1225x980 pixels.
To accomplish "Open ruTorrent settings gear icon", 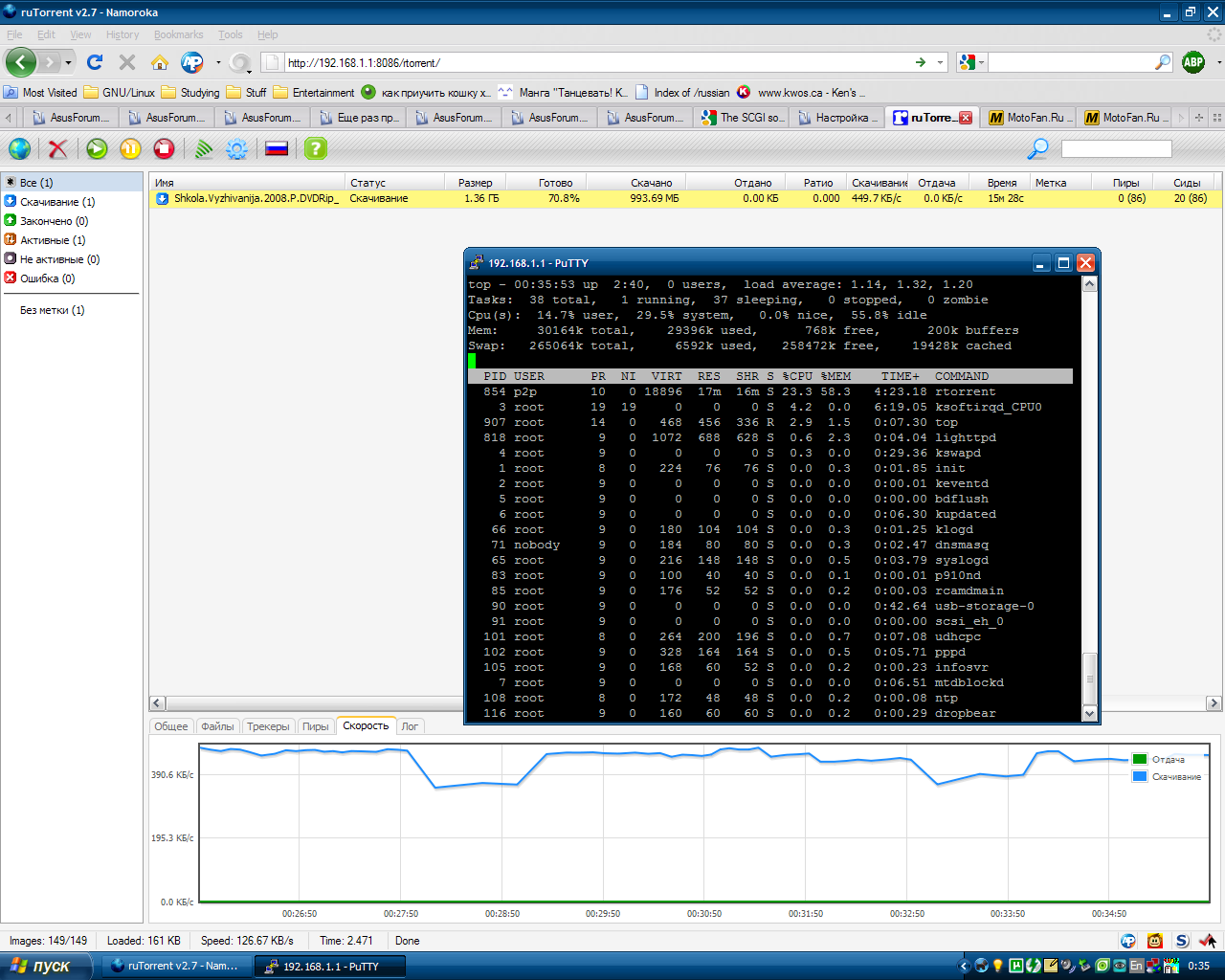I will (236, 148).
